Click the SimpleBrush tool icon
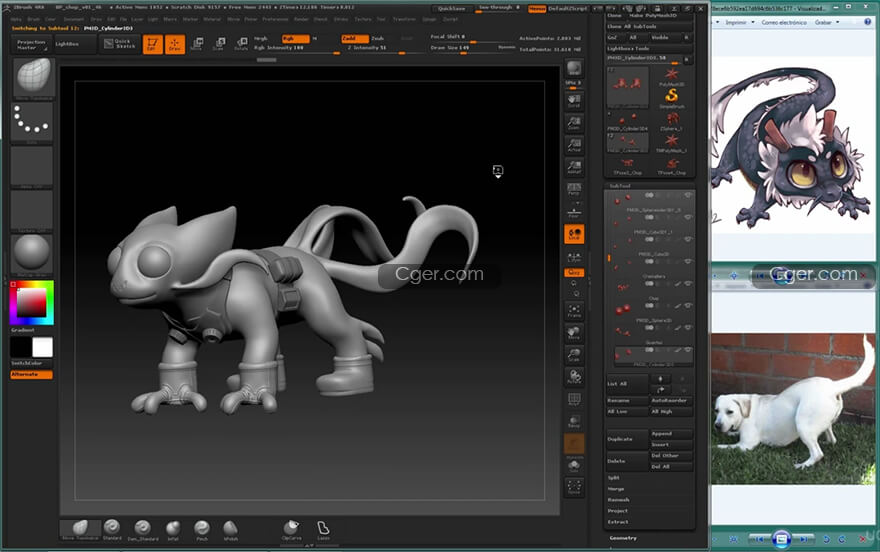 pyautogui.click(x=672, y=98)
